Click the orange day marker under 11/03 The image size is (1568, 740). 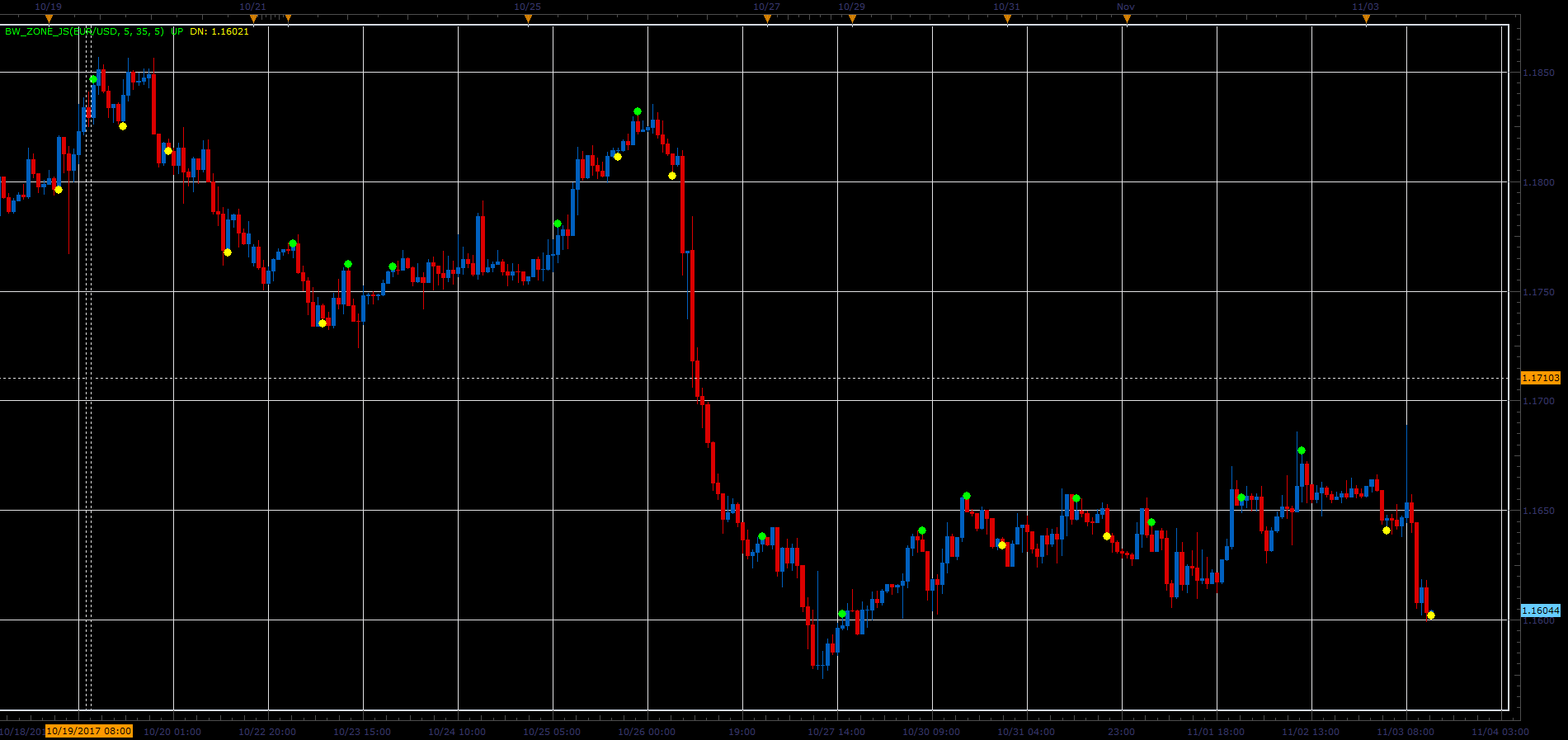[x=1366, y=18]
